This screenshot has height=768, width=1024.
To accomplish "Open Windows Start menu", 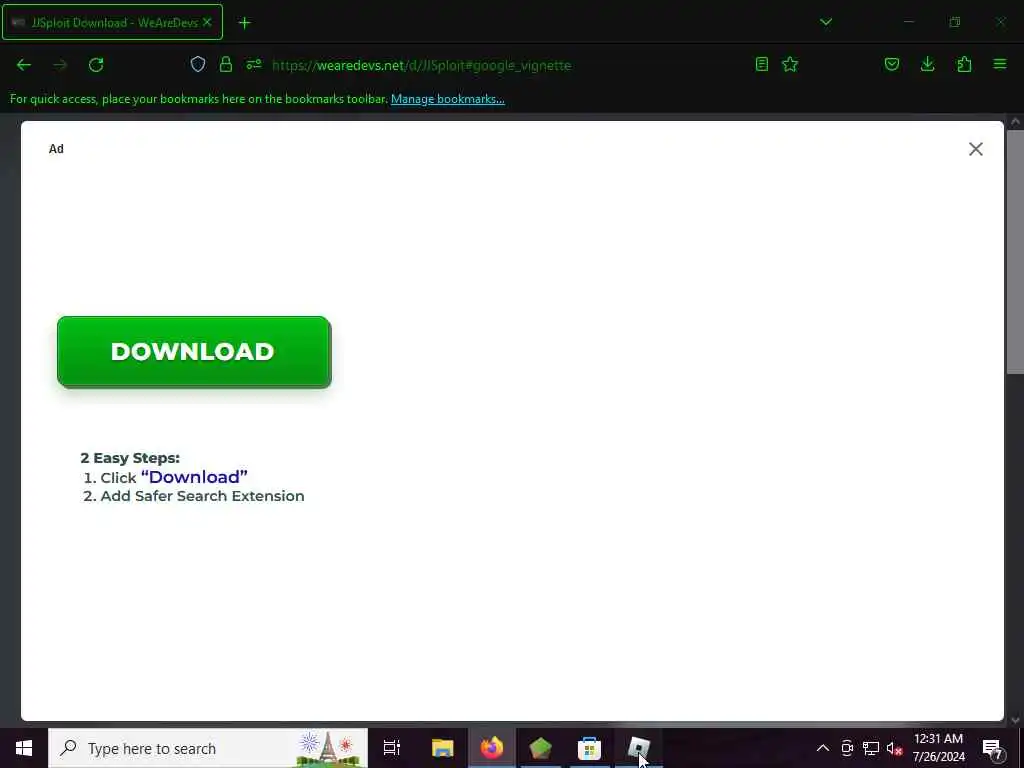I will click(24, 748).
